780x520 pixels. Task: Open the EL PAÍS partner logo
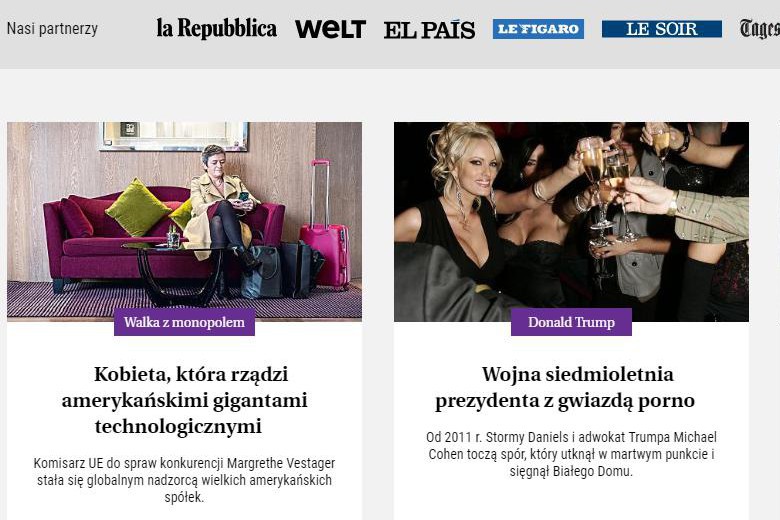(429, 29)
